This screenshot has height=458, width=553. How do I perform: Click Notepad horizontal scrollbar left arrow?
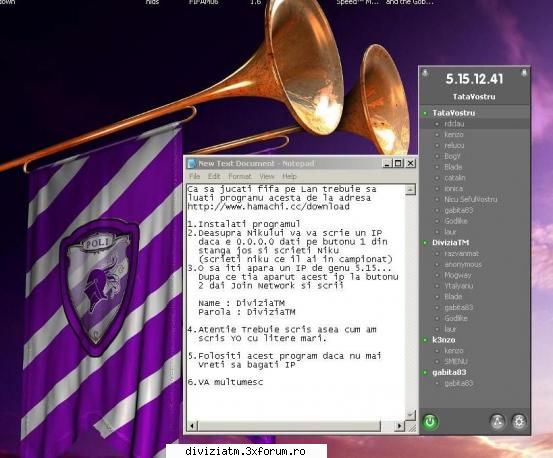click(x=192, y=426)
